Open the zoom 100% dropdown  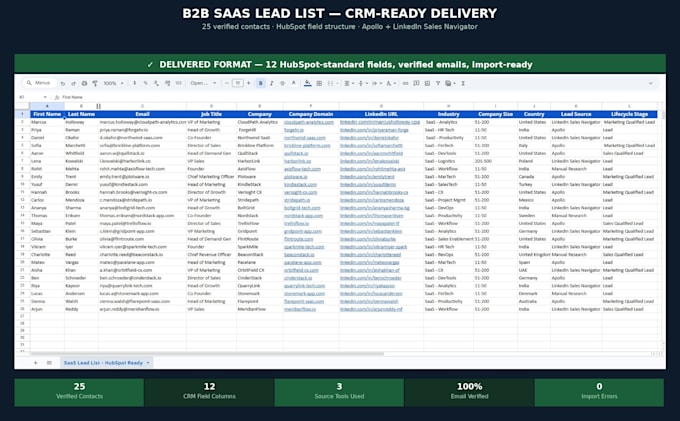[x=113, y=83]
